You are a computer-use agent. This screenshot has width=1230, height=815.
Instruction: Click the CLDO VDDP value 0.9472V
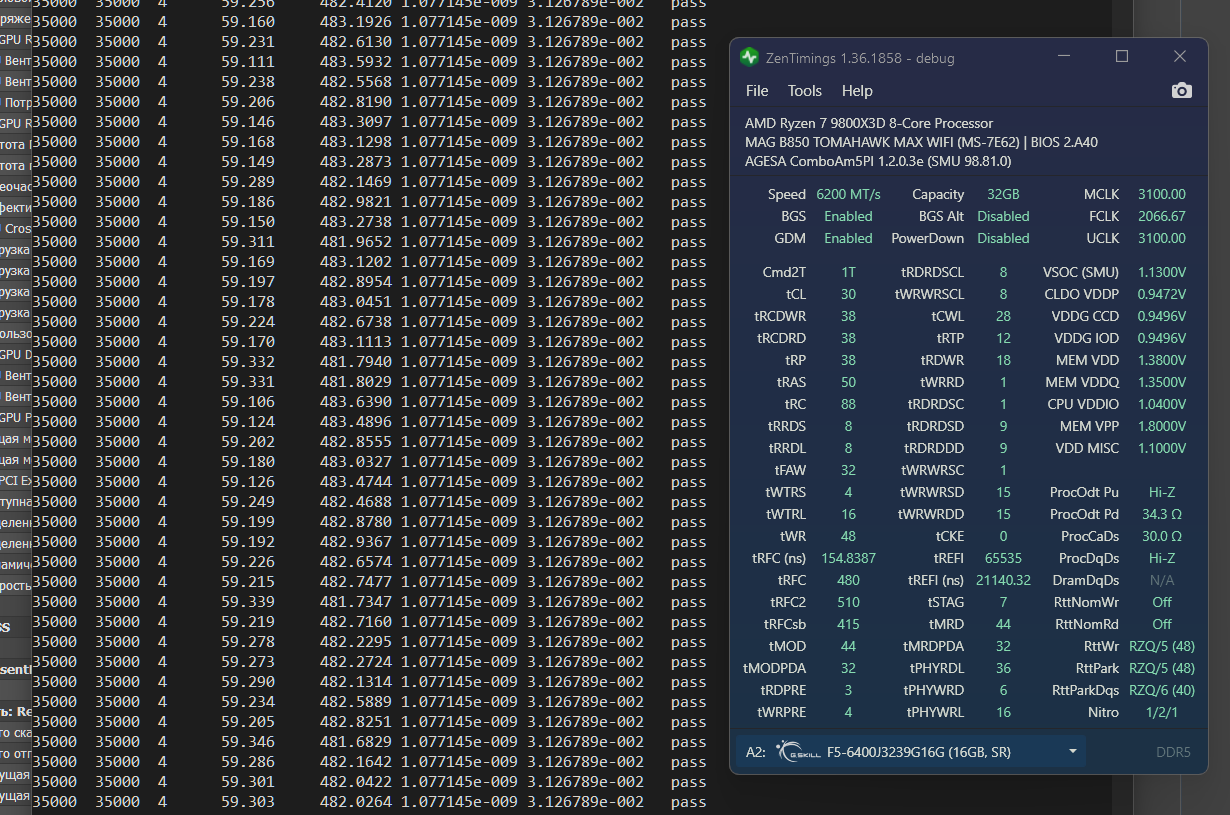1162,295
